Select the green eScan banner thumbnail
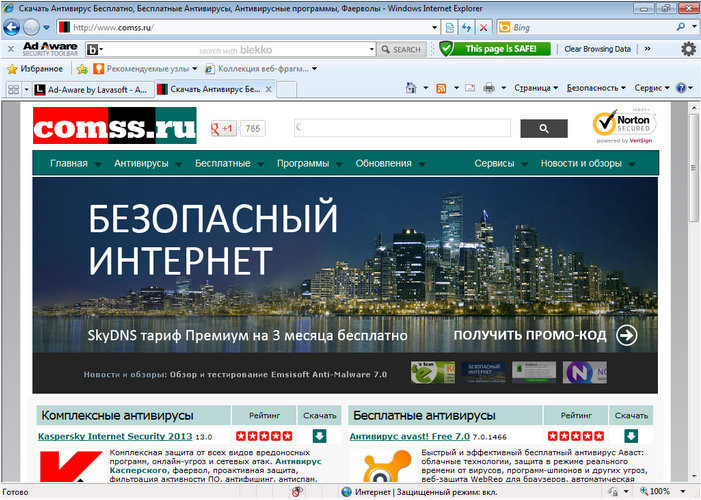Screen dimensions: 701x500 click(x=433, y=373)
